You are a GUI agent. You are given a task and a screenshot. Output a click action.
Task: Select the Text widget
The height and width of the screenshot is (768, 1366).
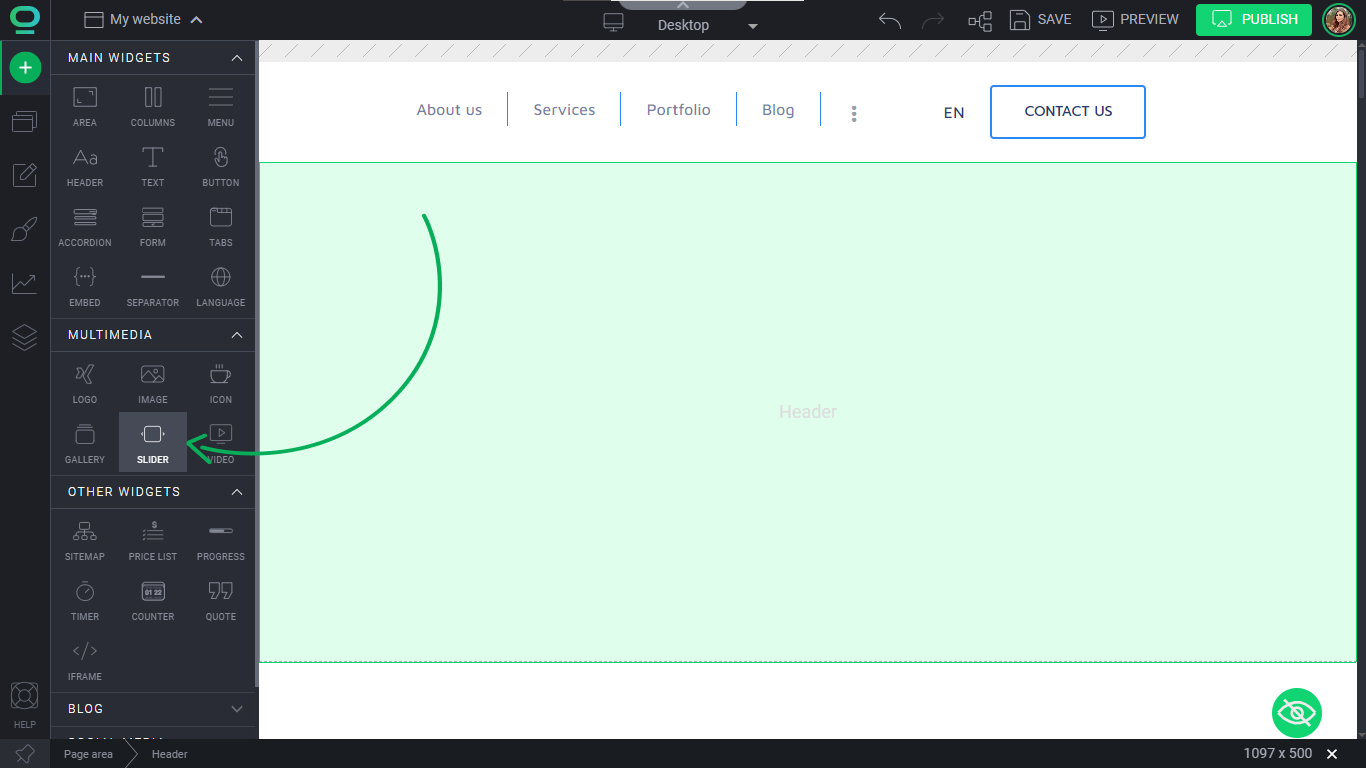(x=153, y=166)
